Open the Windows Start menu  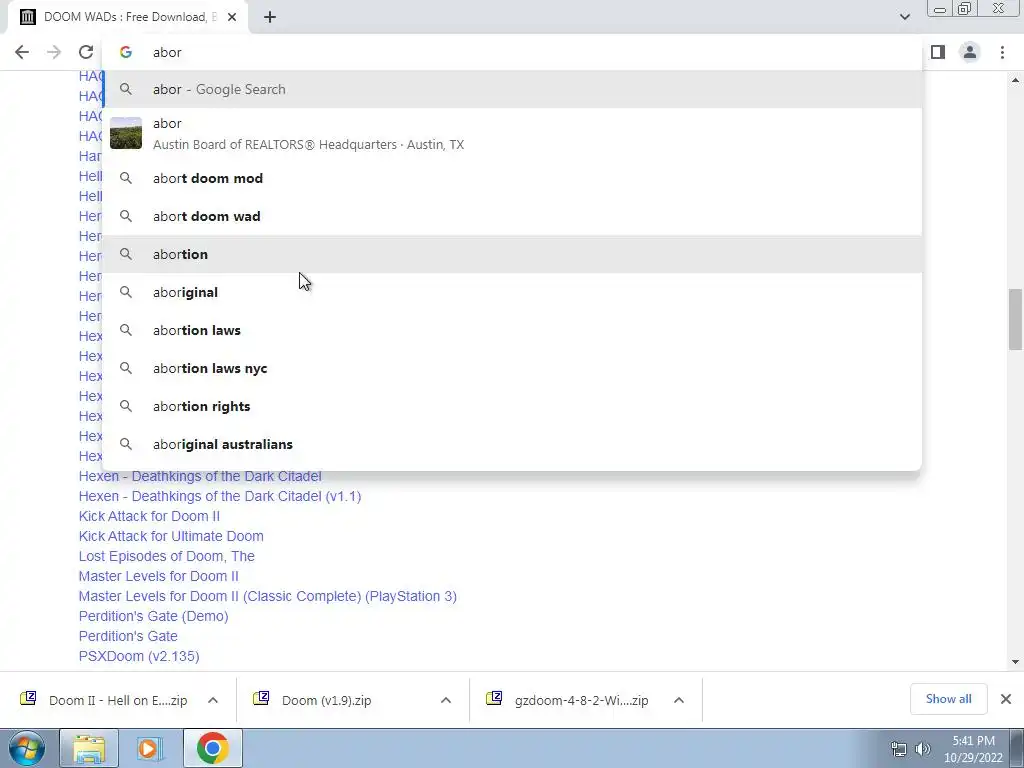[x=26, y=748]
